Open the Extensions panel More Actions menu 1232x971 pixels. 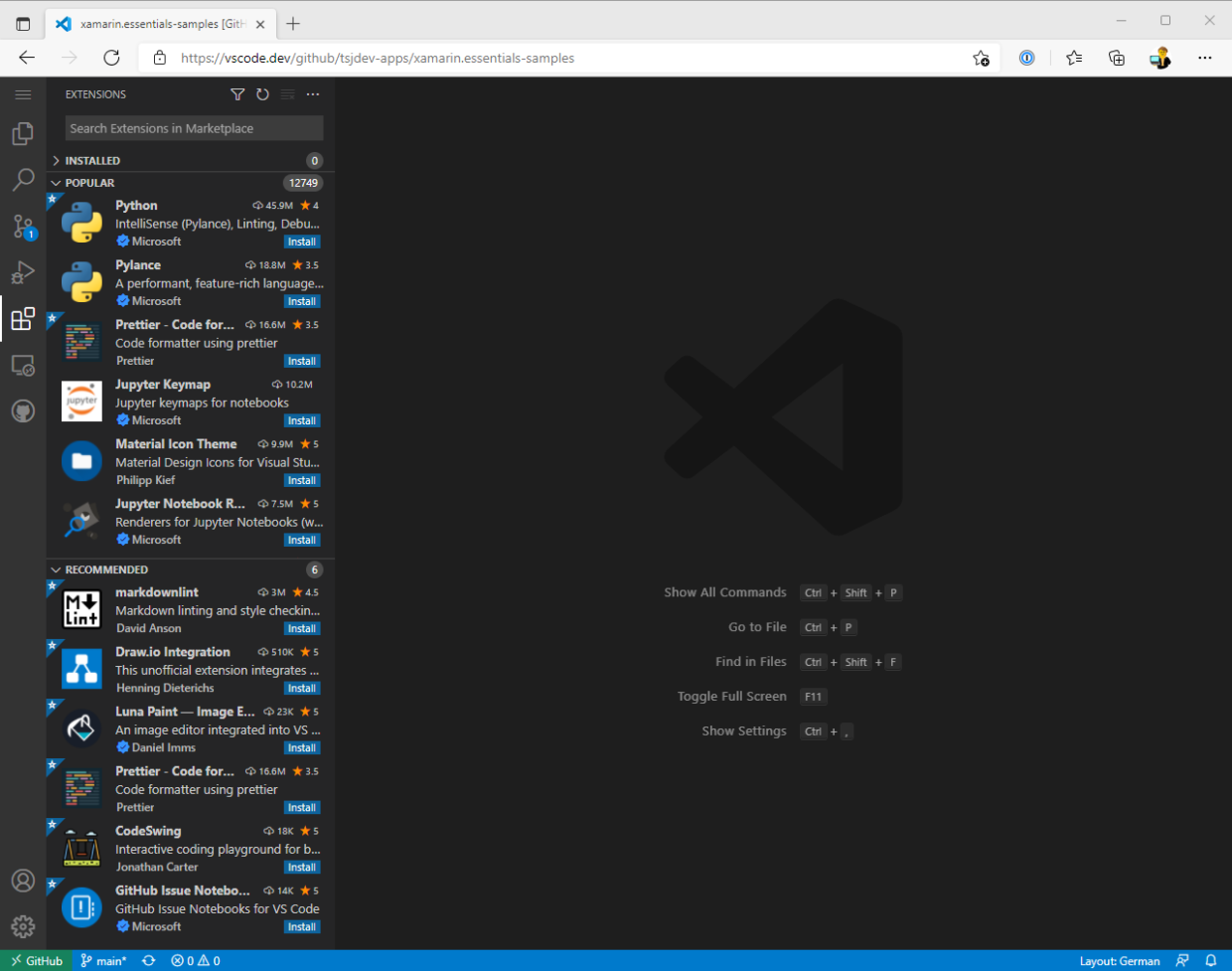point(313,93)
